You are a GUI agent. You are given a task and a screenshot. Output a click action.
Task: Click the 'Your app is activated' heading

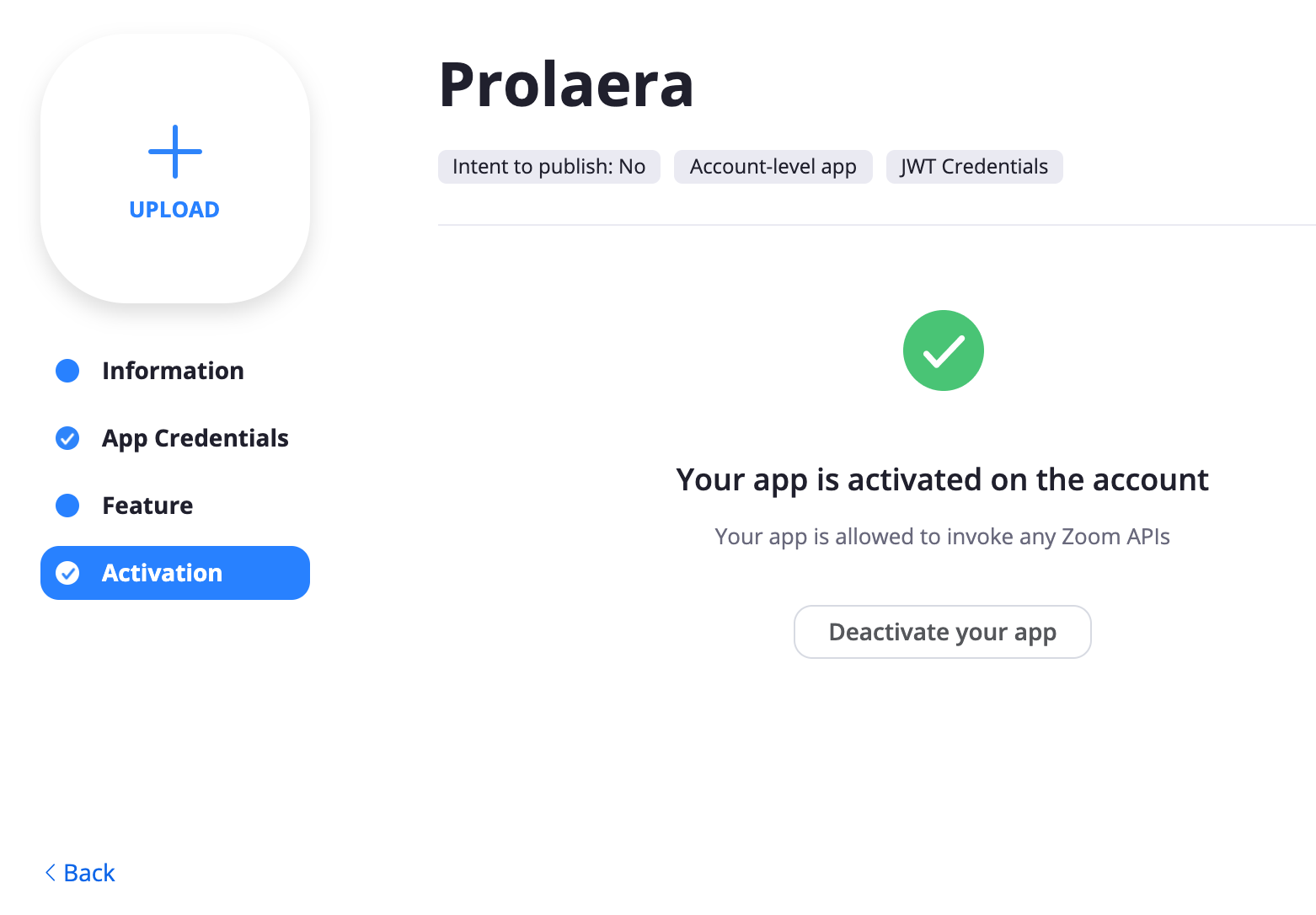pos(942,480)
